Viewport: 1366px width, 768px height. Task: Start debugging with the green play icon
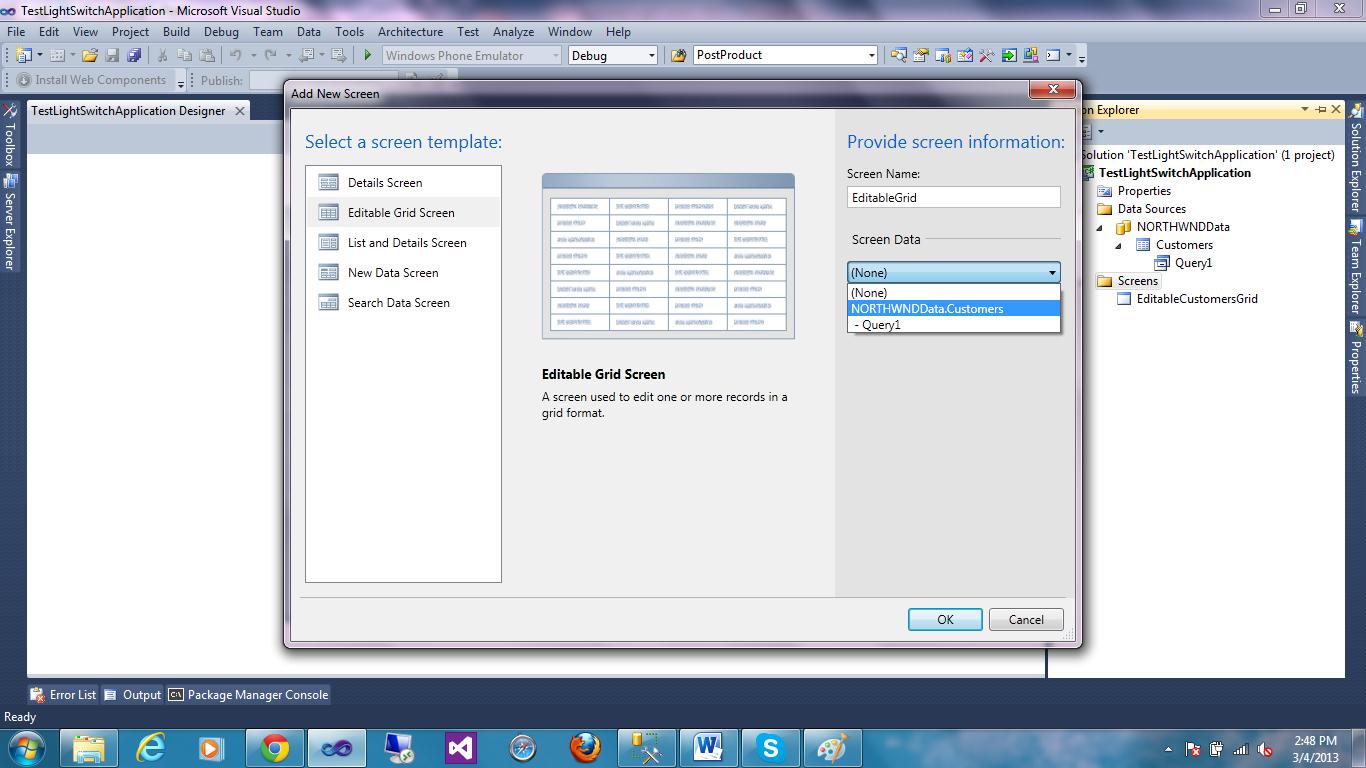(368, 55)
